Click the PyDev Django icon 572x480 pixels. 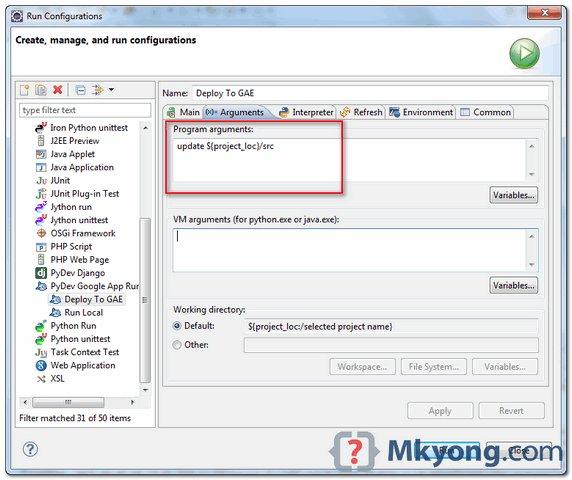click(x=41, y=273)
